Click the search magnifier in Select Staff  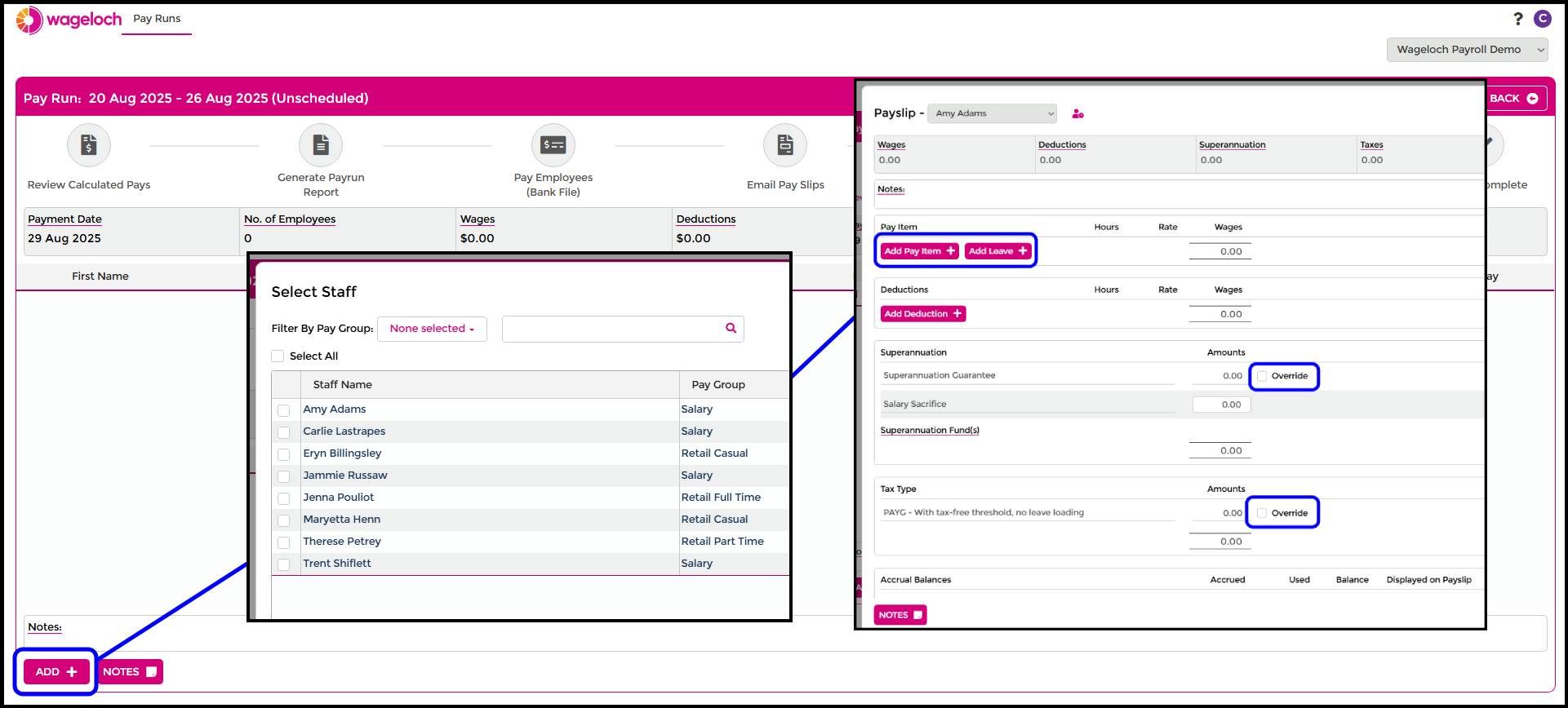point(731,328)
